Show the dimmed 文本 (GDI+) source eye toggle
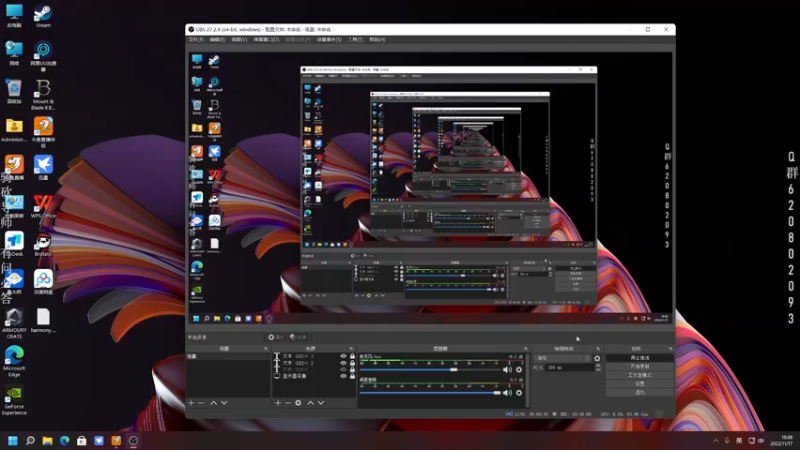800x450 pixels. [343, 369]
